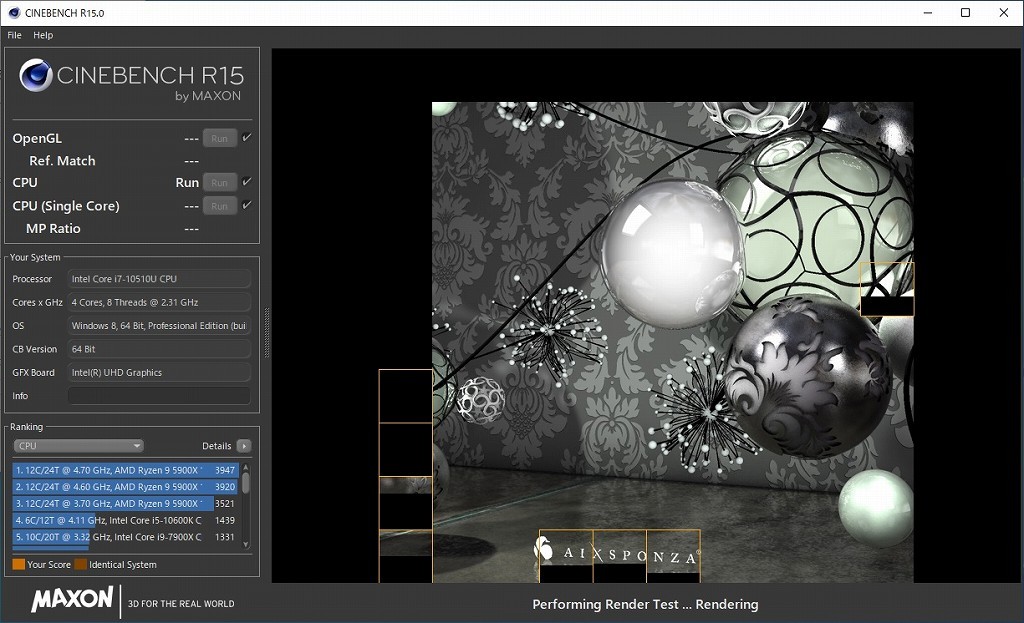Click the brown Identical System legend swatch
This screenshot has height=623, width=1024.
pyautogui.click(x=81, y=565)
